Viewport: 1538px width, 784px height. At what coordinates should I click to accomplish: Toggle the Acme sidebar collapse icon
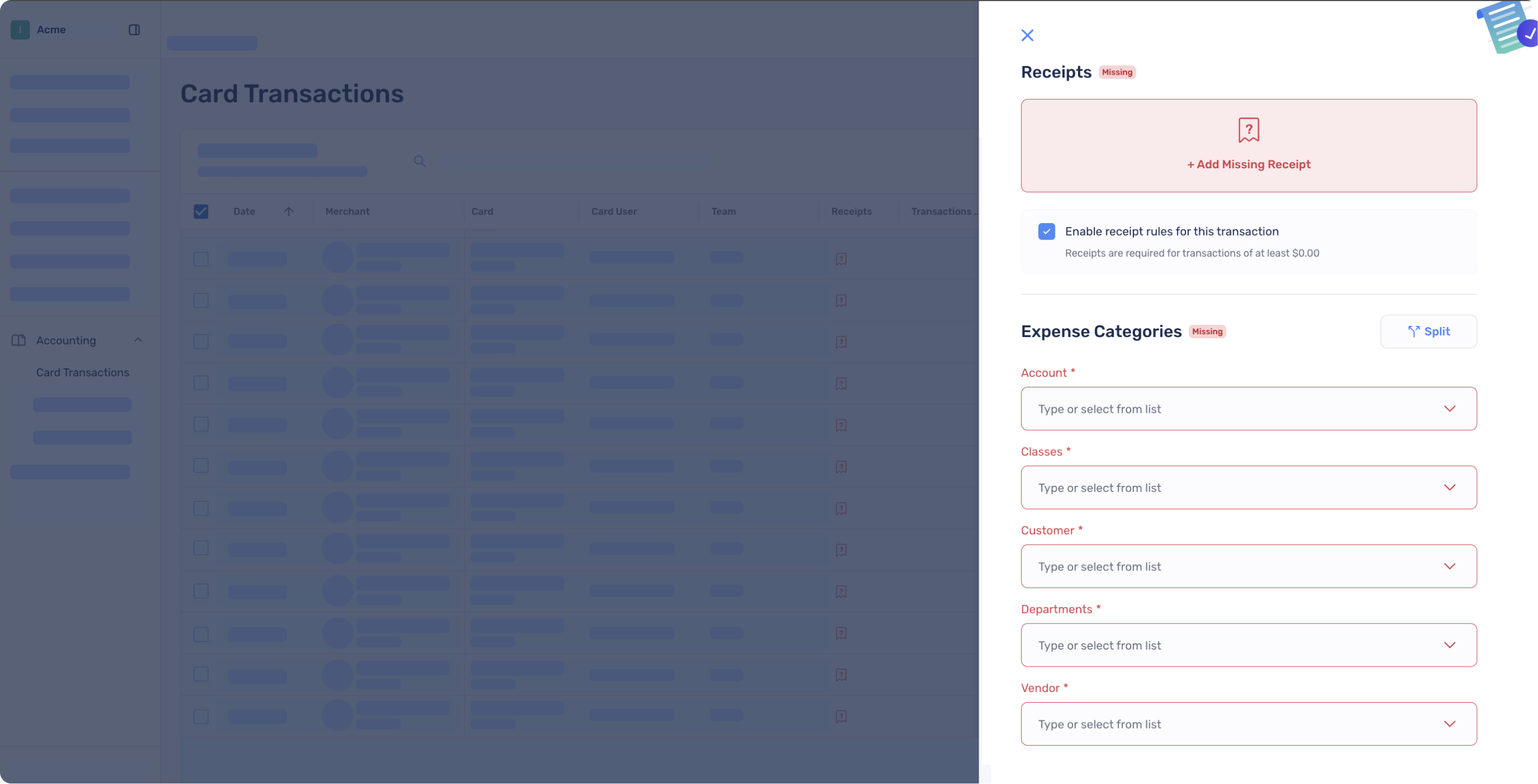[x=134, y=30]
